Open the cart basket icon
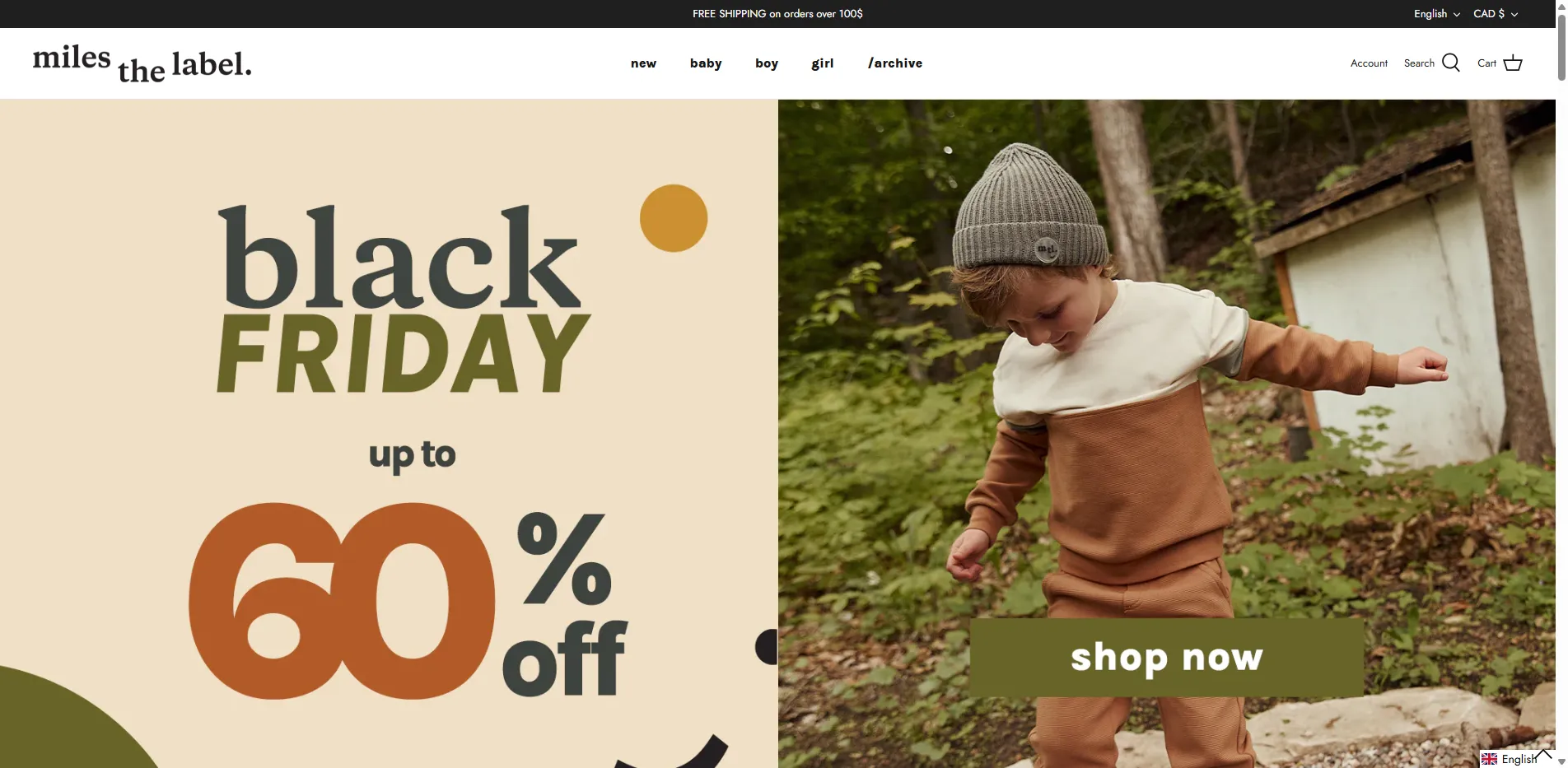This screenshot has height=768, width=1568. tap(1513, 63)
